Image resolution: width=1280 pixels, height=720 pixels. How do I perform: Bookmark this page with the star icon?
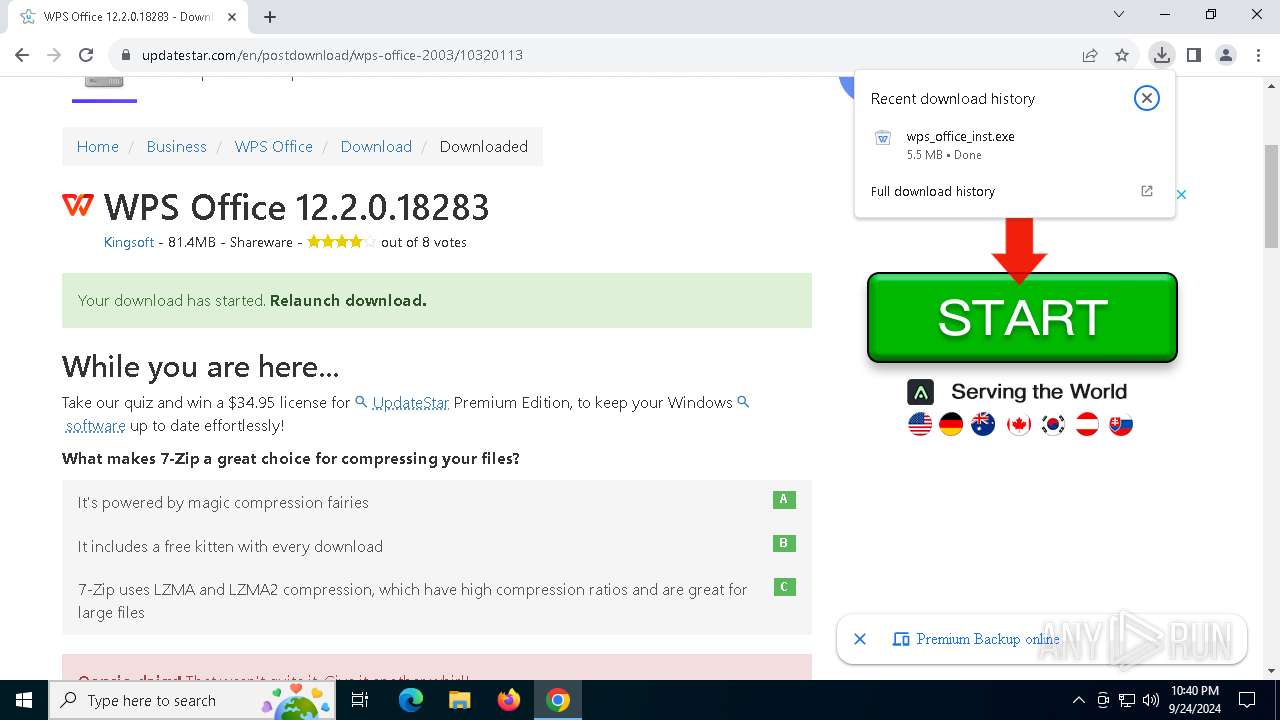coord(1122,55)
